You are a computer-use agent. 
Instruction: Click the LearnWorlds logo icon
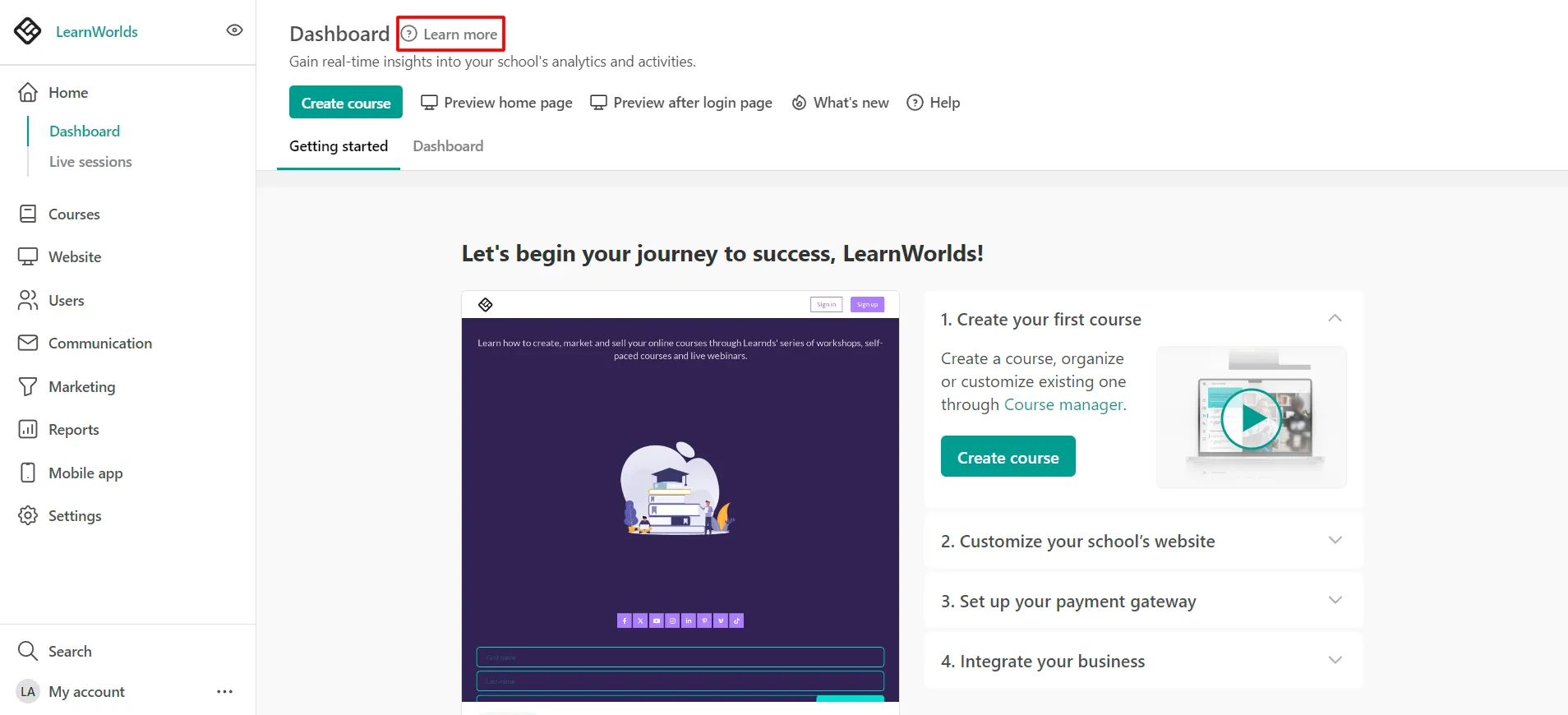(28, 31)
